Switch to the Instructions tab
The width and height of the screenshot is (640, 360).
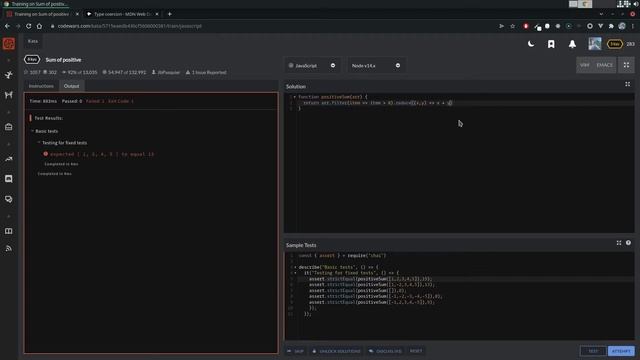tap(41, 86)
